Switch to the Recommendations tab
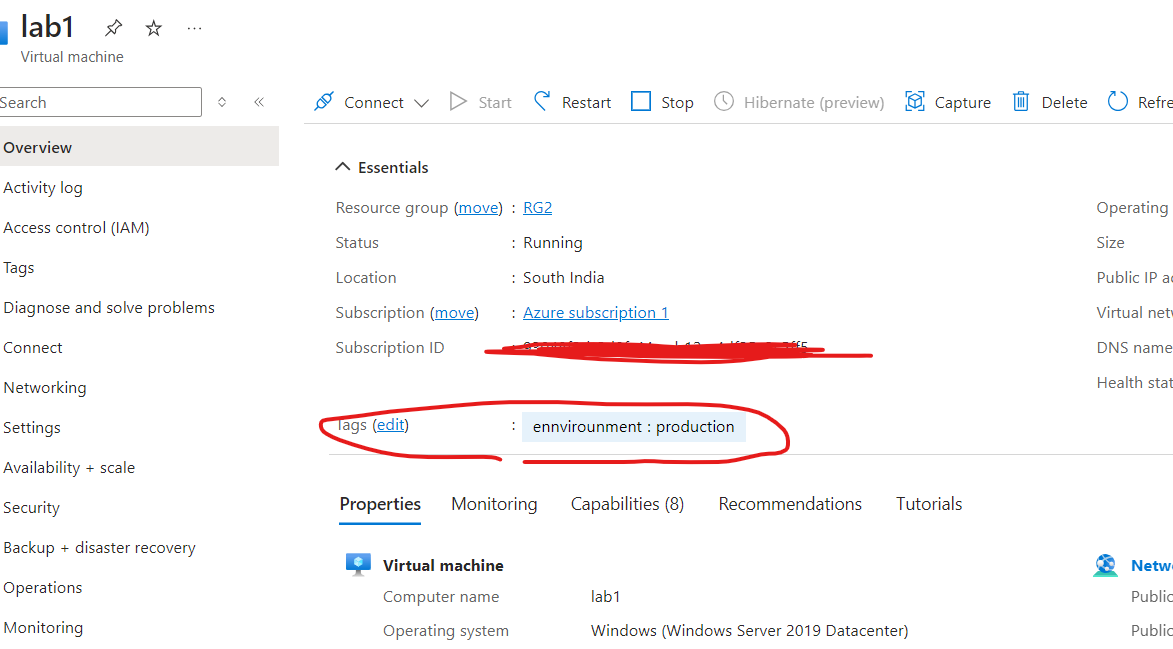The width and height of the screenshot is (1173, 649). coord(790,504)
